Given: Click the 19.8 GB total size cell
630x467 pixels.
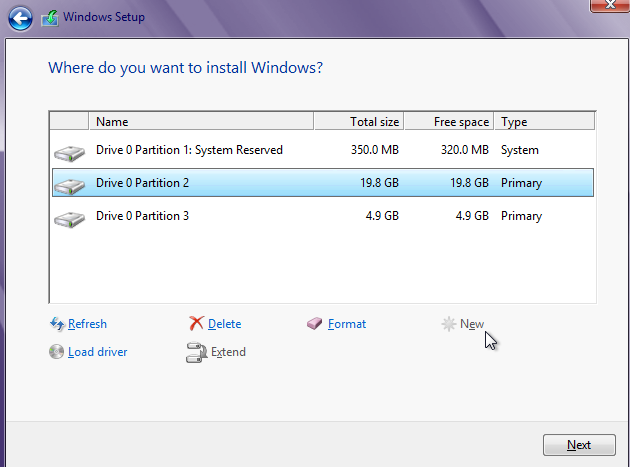Looking at the screenshot, I should tap(379, 183).
